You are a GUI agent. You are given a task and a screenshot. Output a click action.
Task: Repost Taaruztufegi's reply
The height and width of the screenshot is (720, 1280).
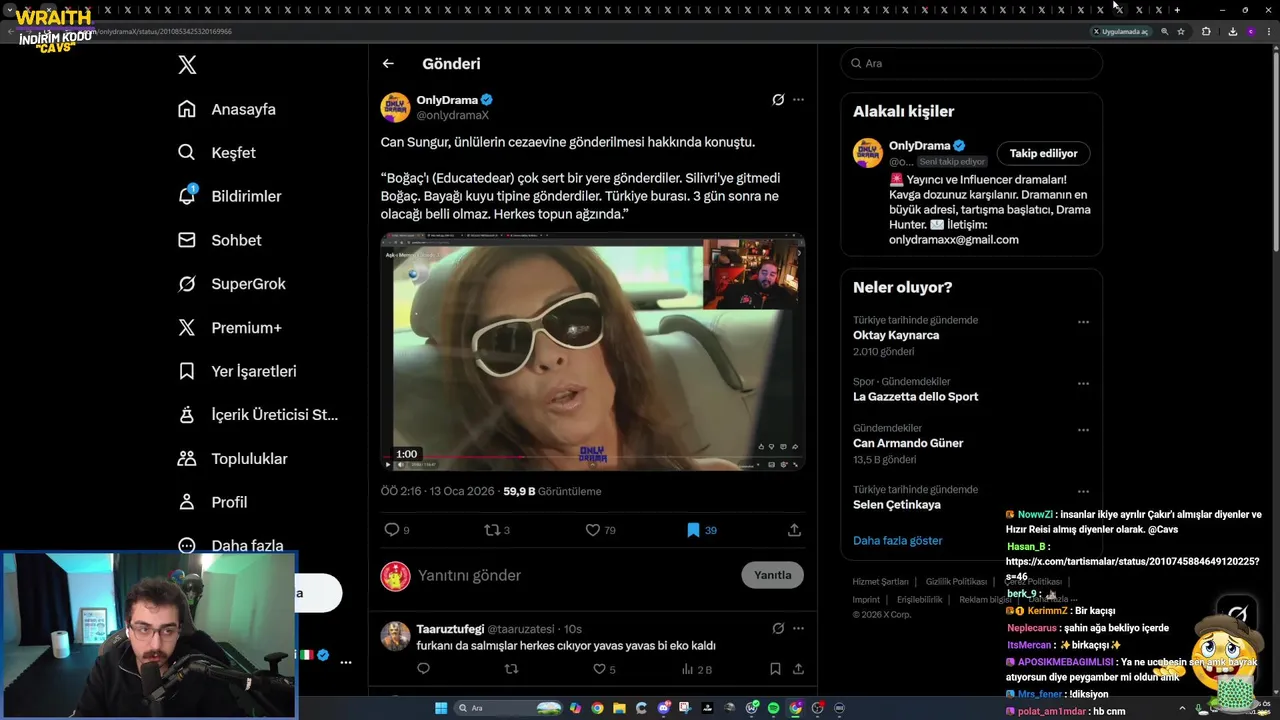511,669
